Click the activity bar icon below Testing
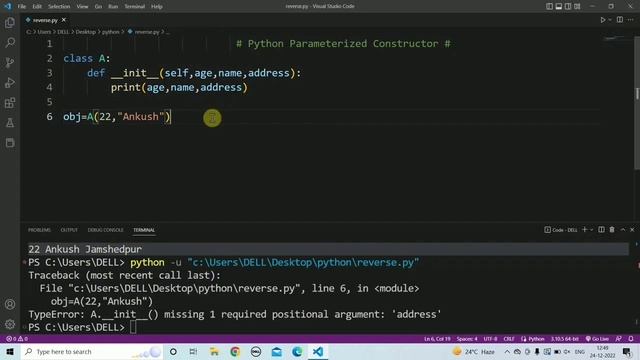The image size is (640, 360). (x=10, y=142)
